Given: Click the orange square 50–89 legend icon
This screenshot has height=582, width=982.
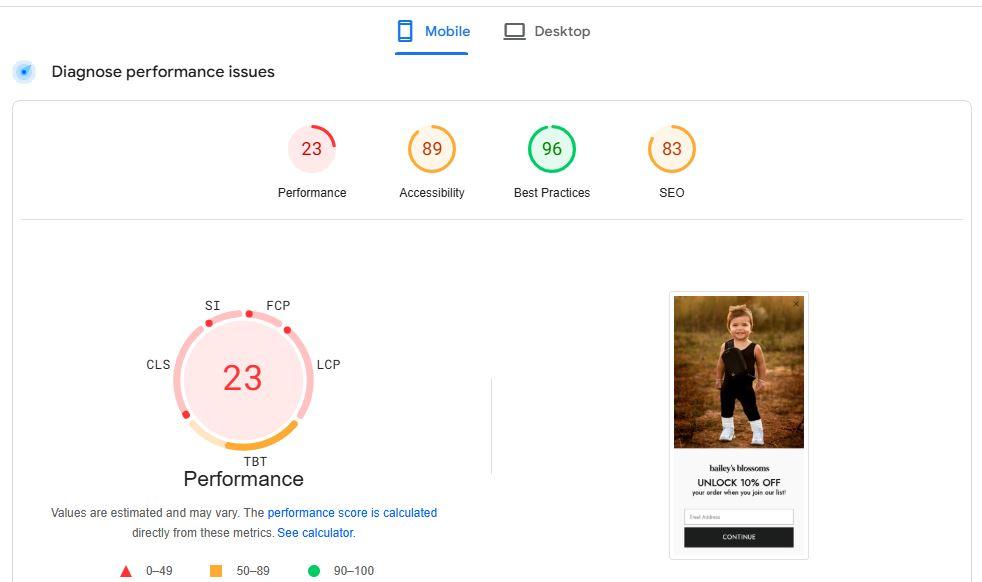Looking at the screenshot, I should (x=215, y=571).
